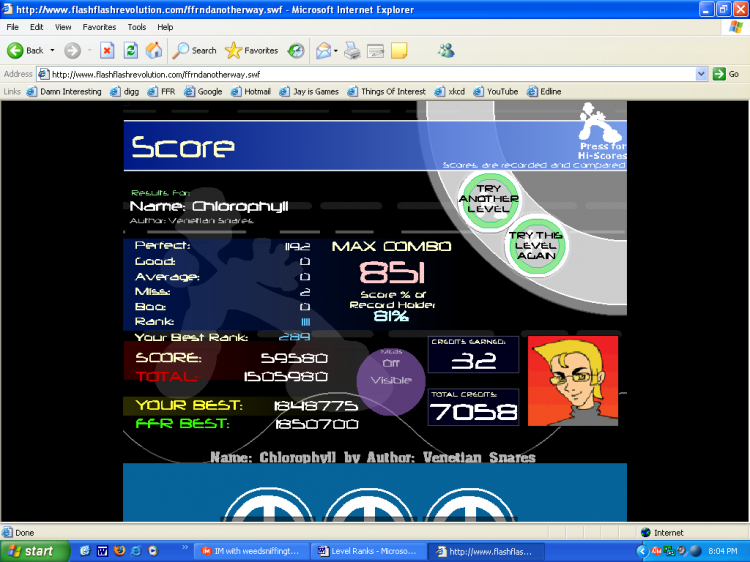Refresh the page with the Refresh icon
750x562 pixels.
131,50
